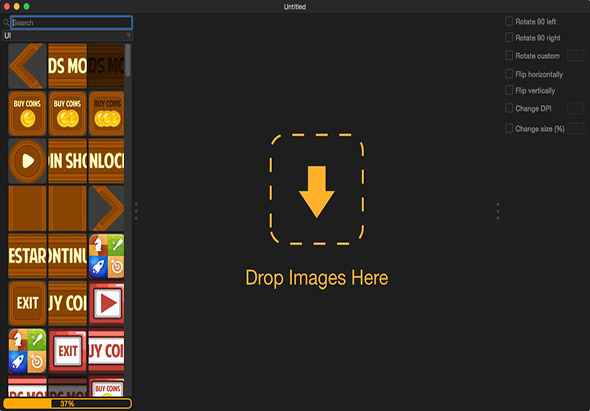590x411 pixels.
Task: Toggle Flip vertically checkbox
Action: click(x=509, y=90)
